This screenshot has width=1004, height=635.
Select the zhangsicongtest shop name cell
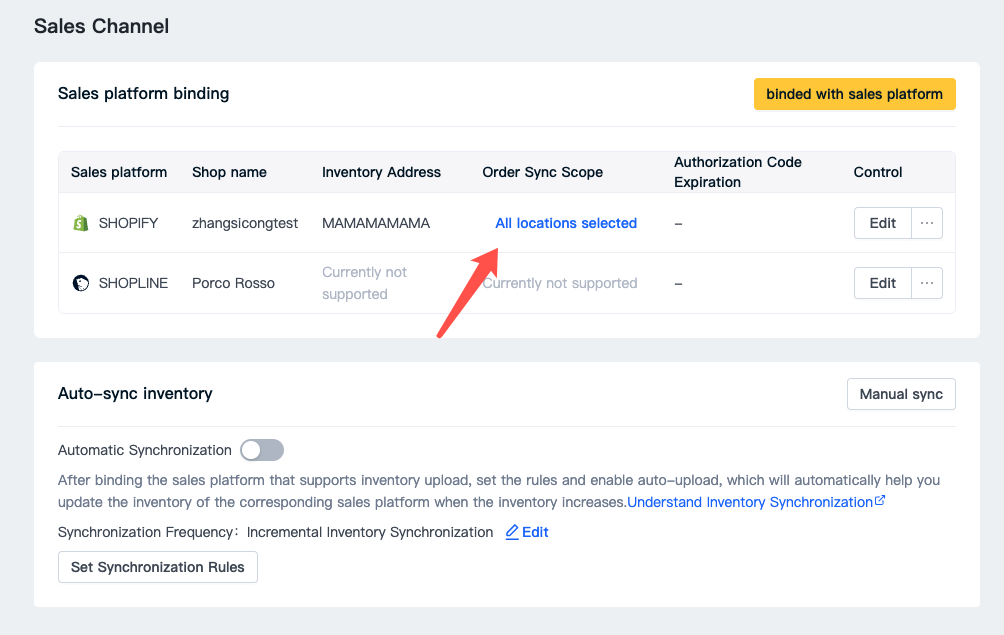tap(245, 223)
